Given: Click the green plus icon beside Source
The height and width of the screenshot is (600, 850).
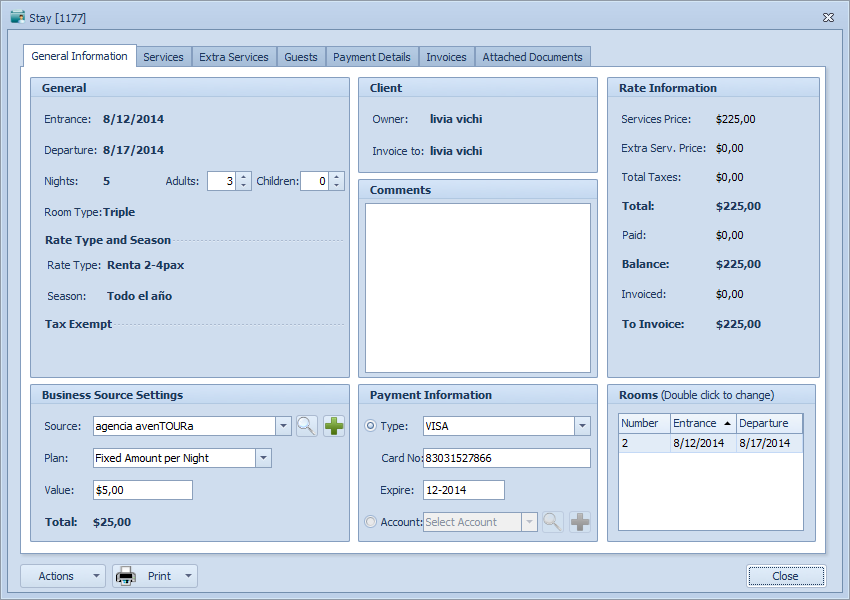Looking at the screenshot, I should (334, 426).
